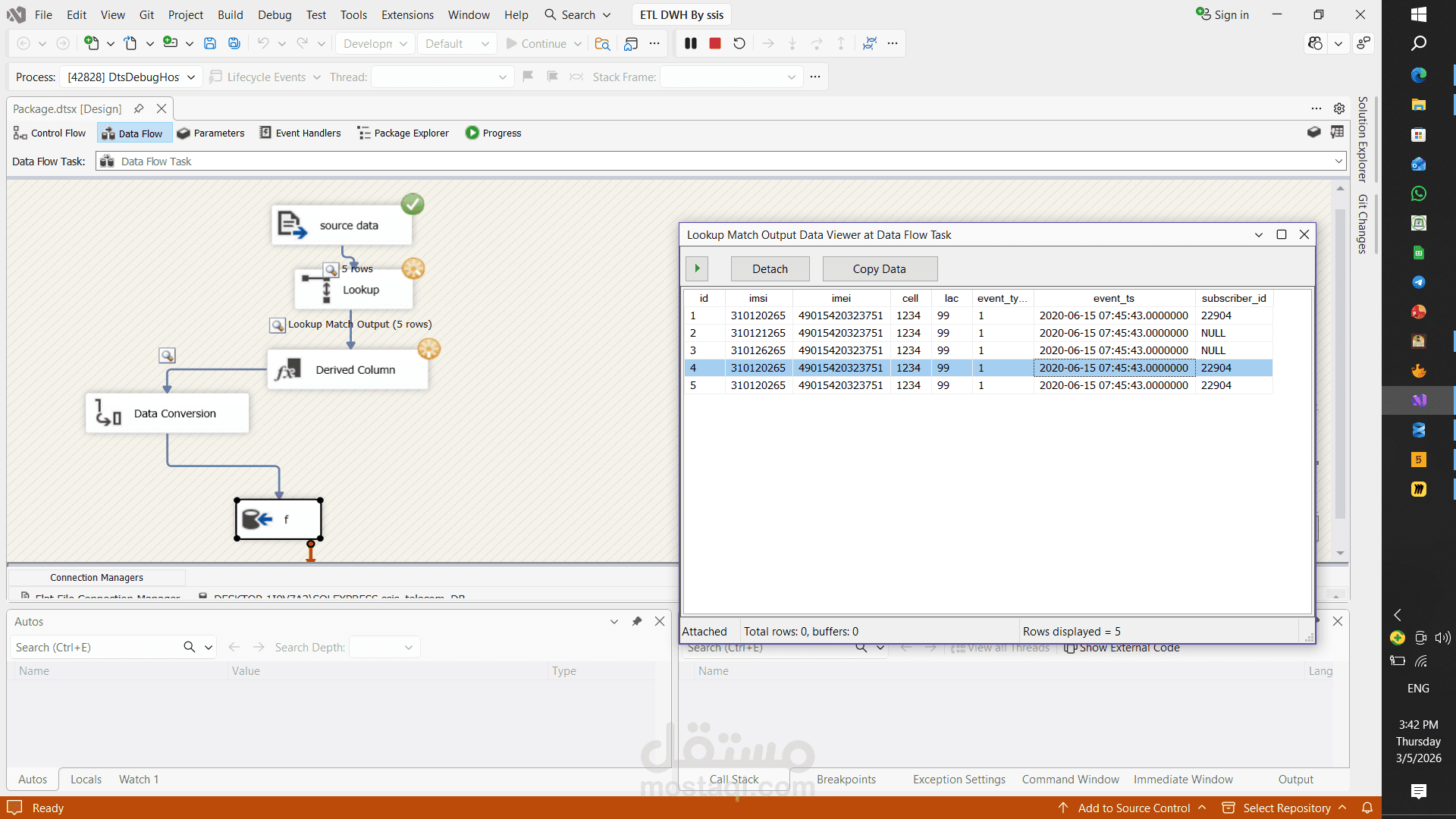Switch to the Control Flow tab
The height and width of the screenshot is (819, 1456).
pyautogui.click(x=50, y=133)
